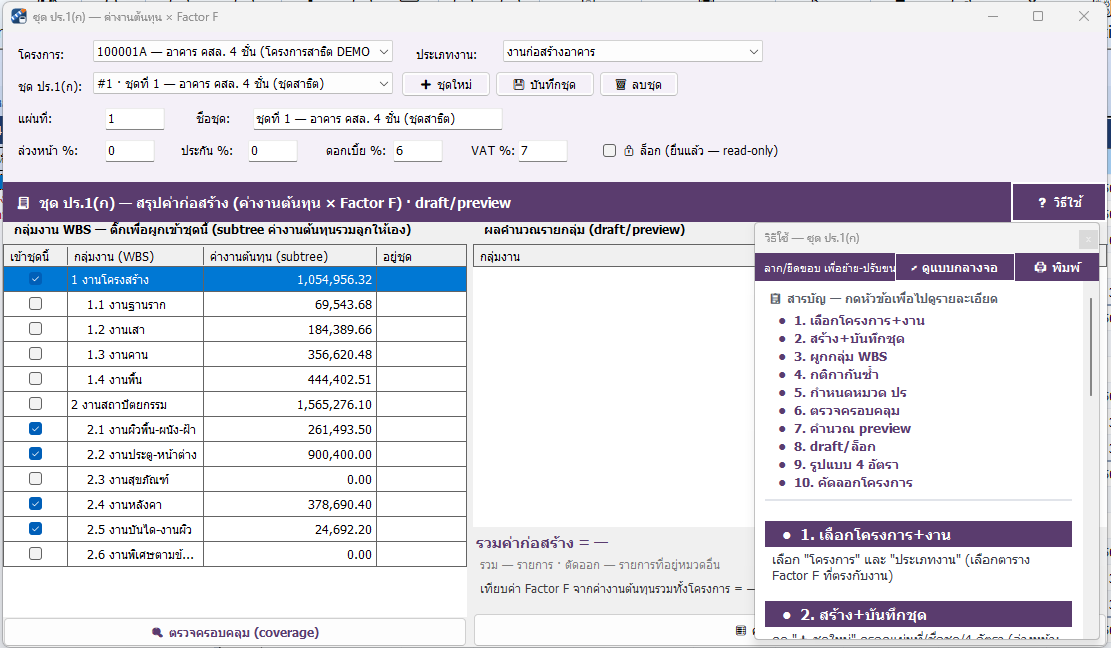1111x648 pixels.
Task: Jump to help section 7. คำนวณ preview
Action: click(852, 428)
